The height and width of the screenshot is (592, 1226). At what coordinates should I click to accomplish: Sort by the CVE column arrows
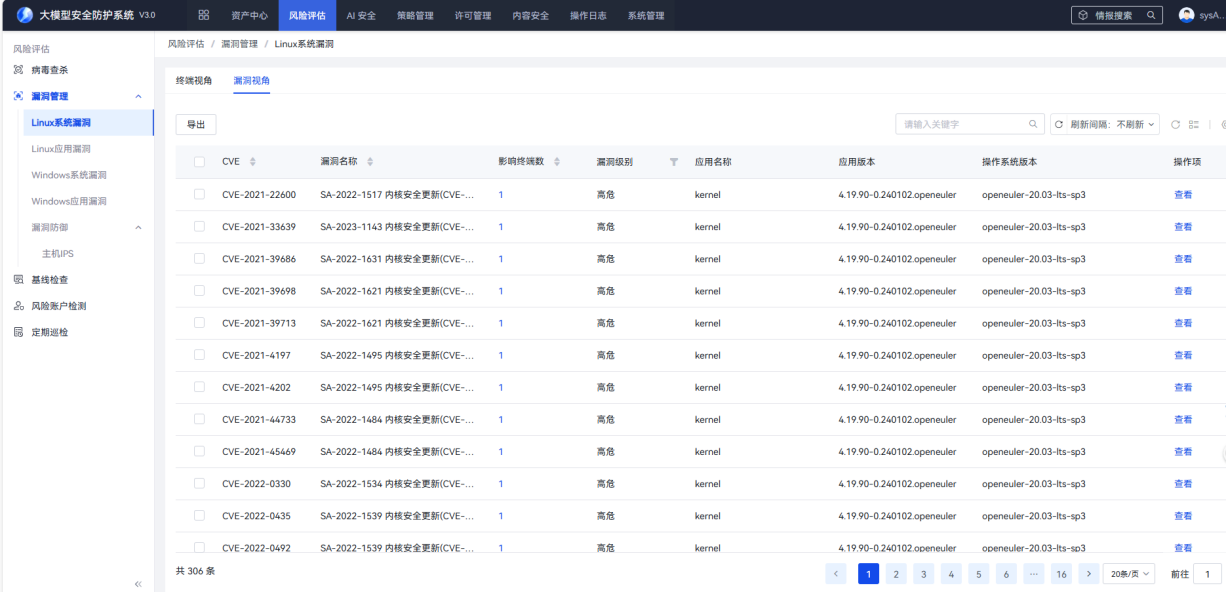pyautogui.click(x=253, y=162)
